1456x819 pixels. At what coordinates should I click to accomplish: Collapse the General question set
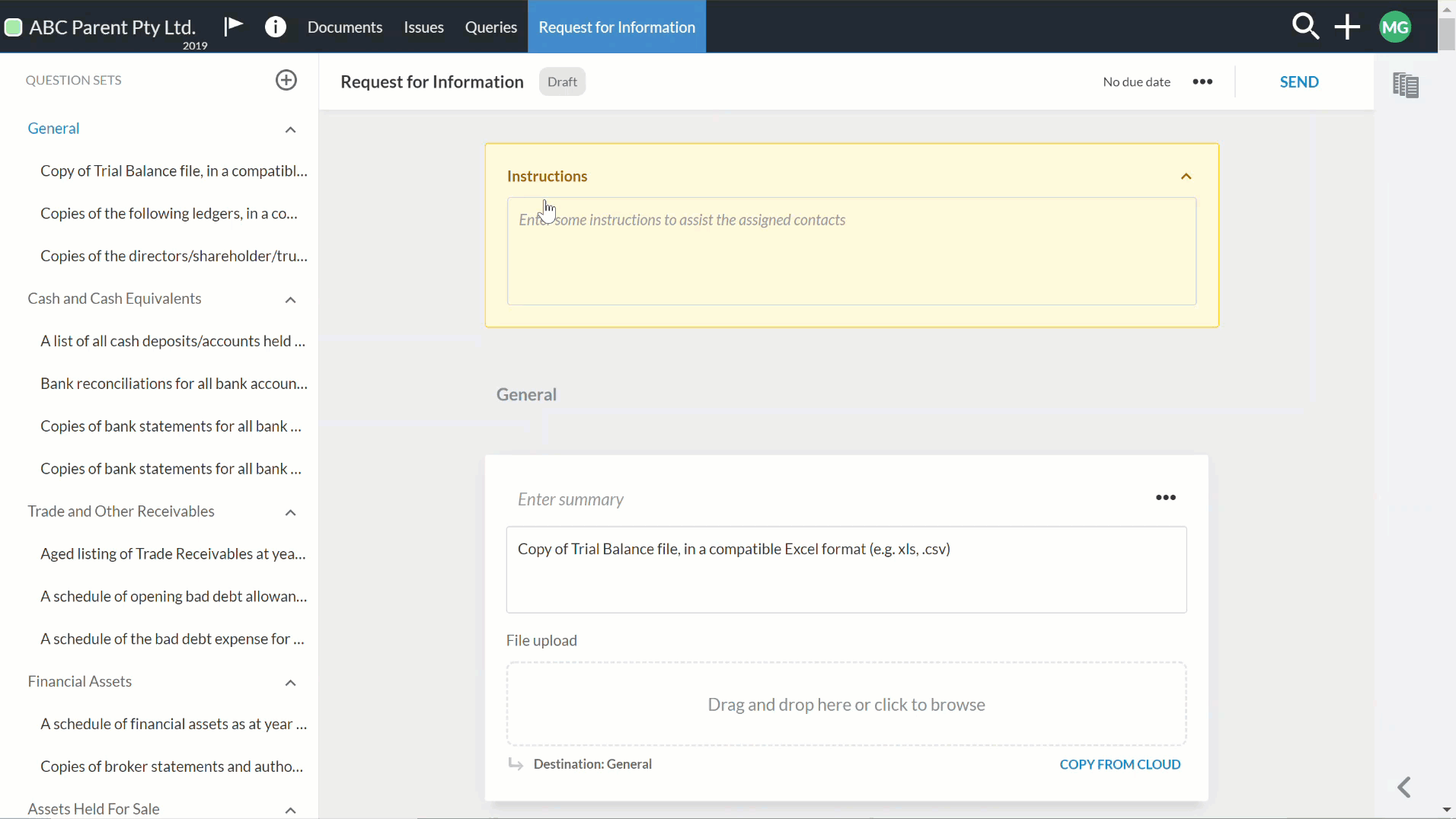pos(290,129)
